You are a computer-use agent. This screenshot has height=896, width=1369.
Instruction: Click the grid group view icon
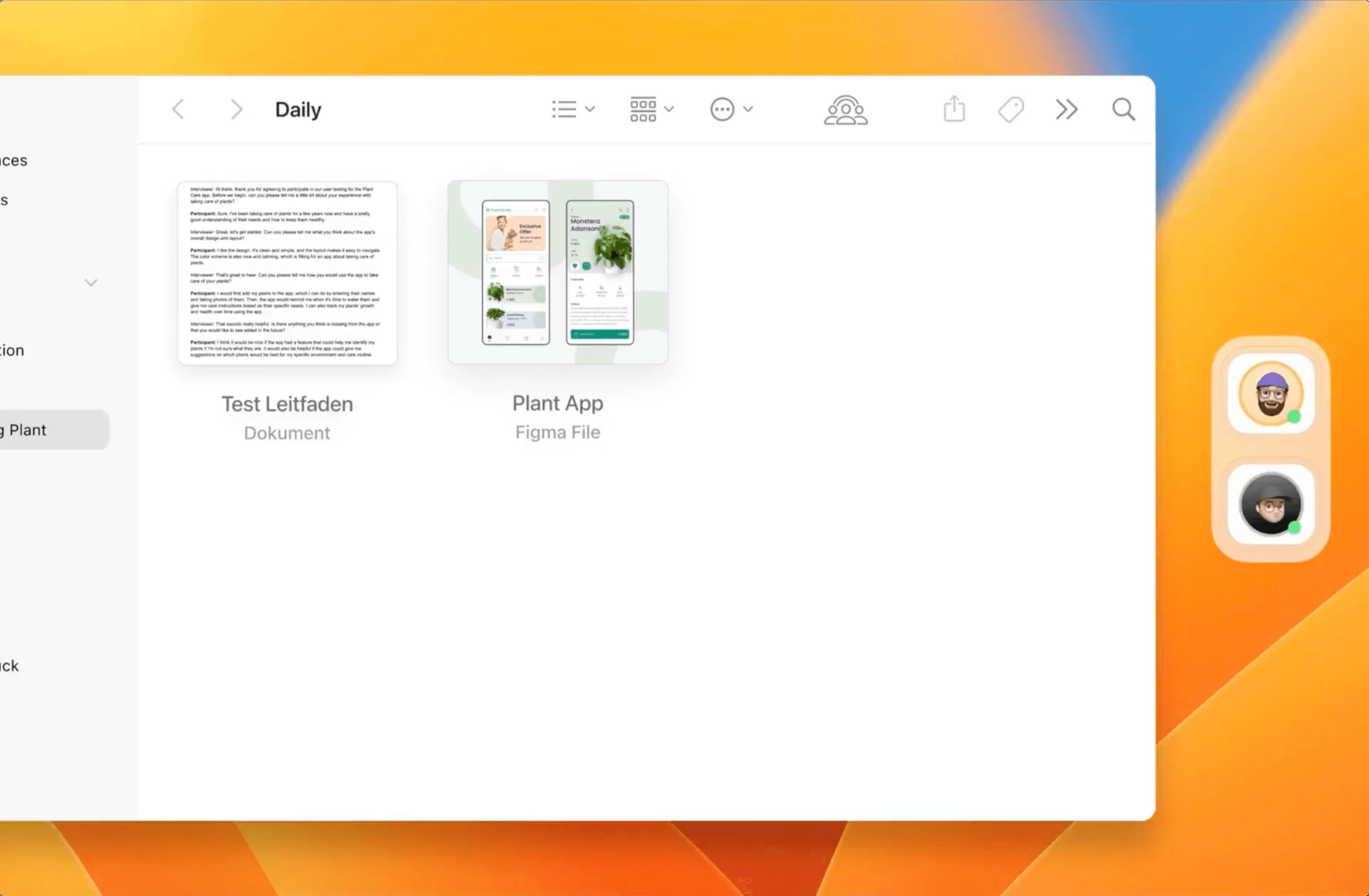tap(643, 109)
